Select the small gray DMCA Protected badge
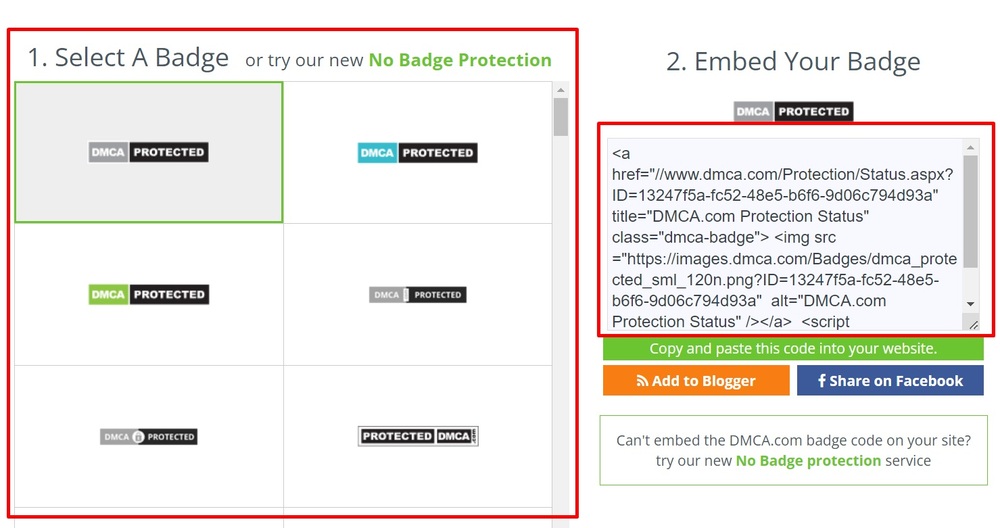 click(418, 295)
